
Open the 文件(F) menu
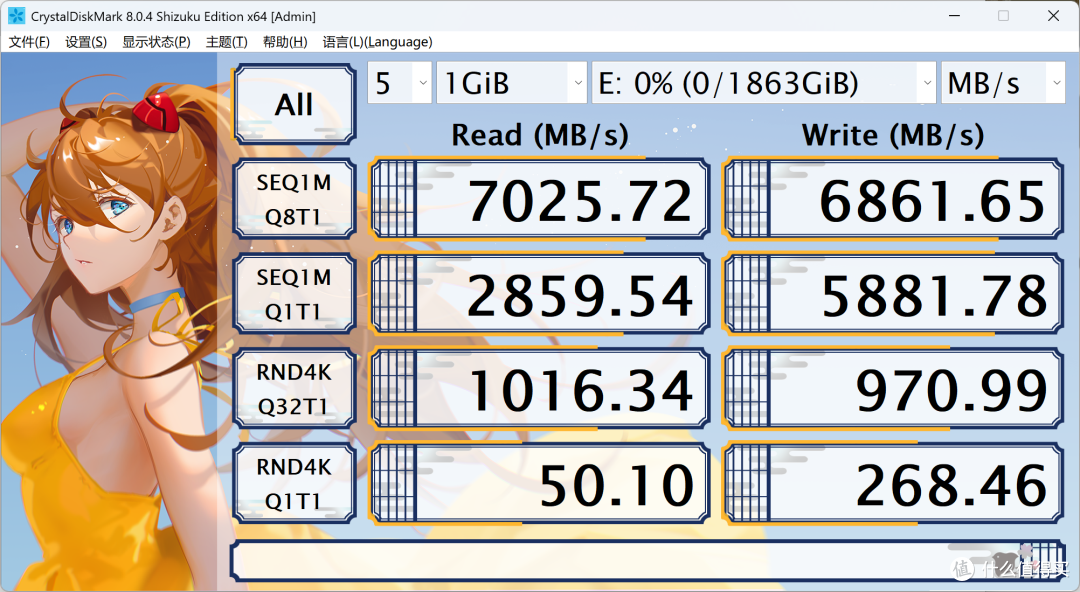(x=29, y=42)
